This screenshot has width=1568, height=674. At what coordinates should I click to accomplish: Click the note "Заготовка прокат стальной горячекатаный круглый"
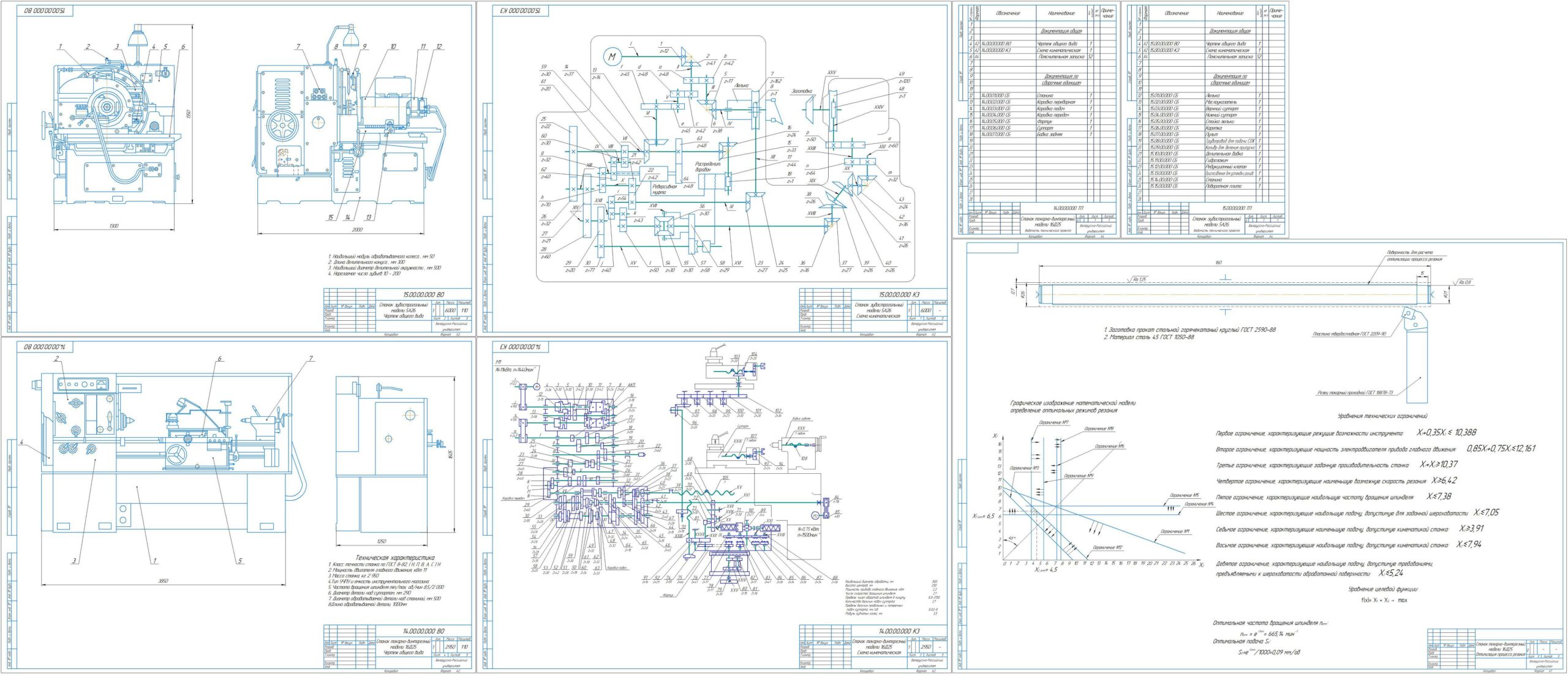(1191, 329)
